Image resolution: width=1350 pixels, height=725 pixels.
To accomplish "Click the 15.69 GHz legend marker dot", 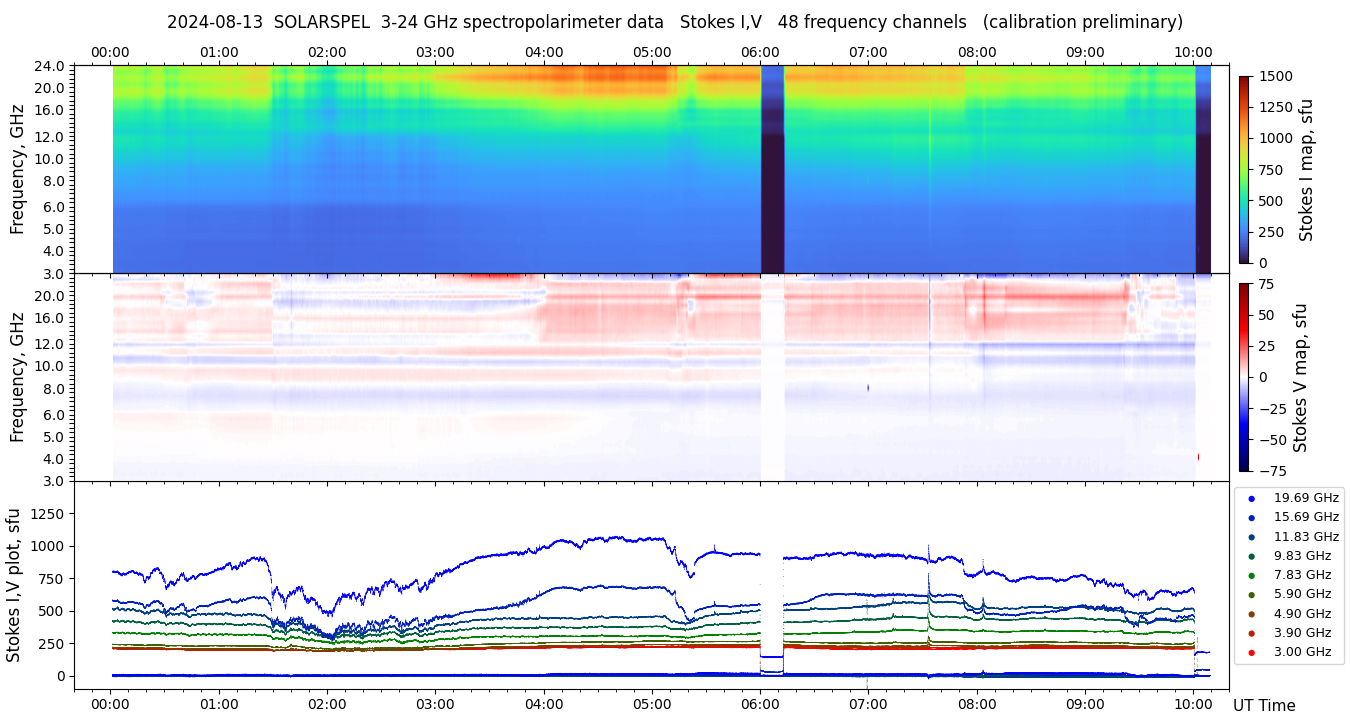I will (1251, 517).
